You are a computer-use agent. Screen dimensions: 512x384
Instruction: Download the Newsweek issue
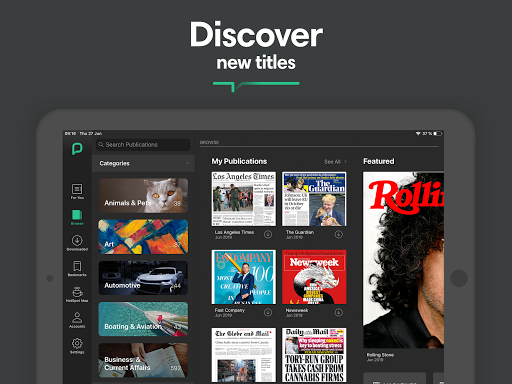click(x=339, y=312)
